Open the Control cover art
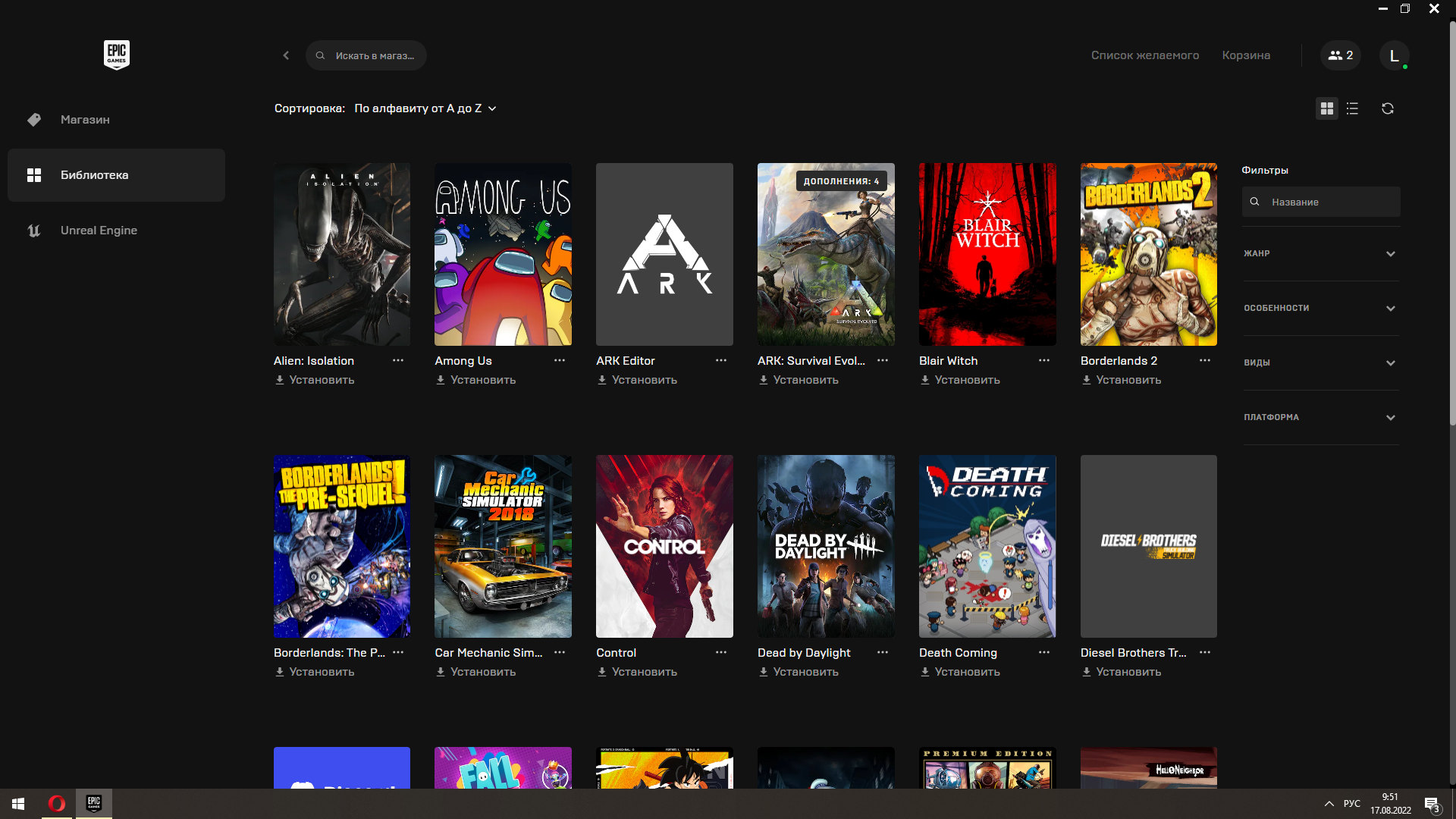1456x819 pixels. pos(664,546)
